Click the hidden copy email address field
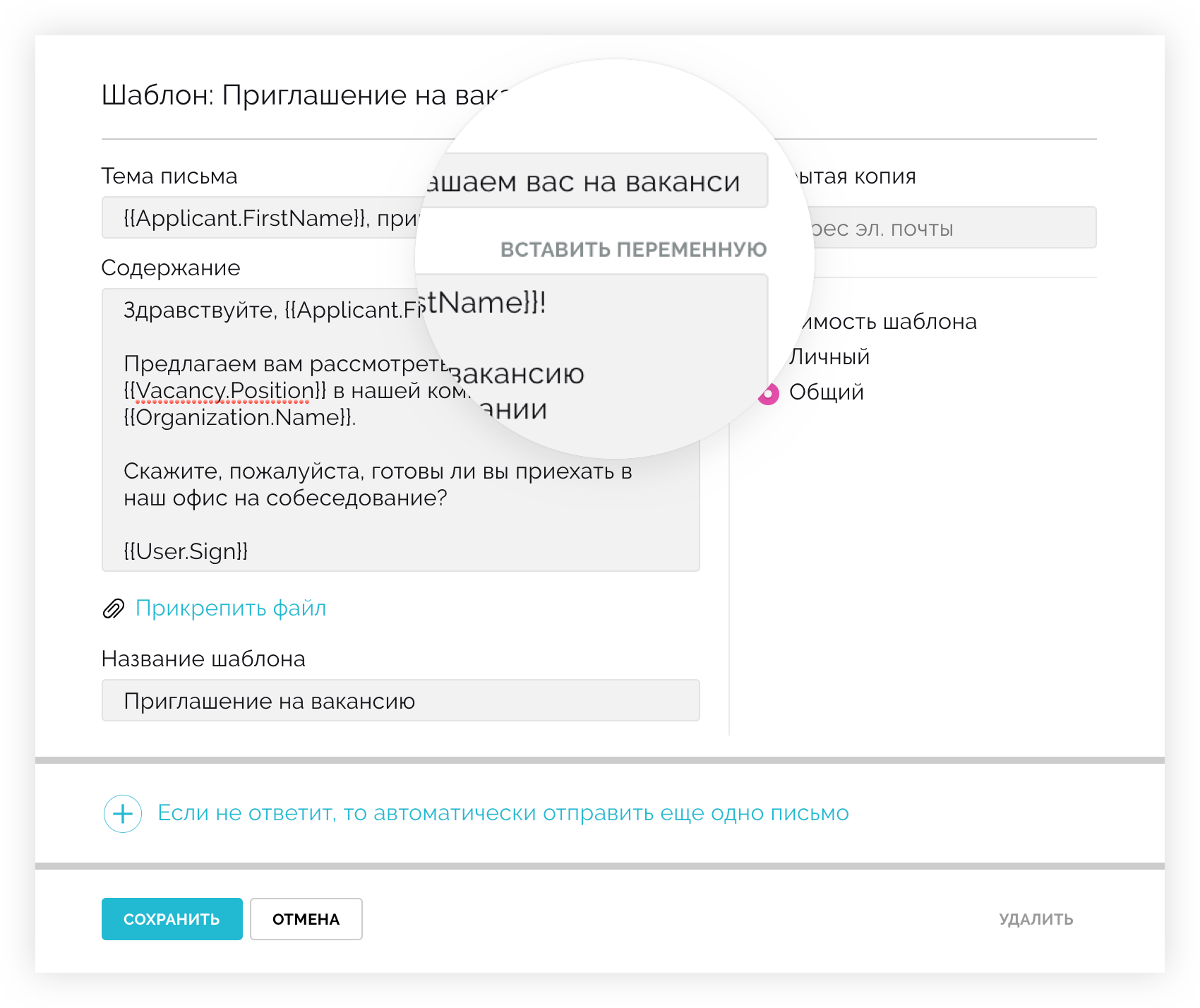 (946, 228)
